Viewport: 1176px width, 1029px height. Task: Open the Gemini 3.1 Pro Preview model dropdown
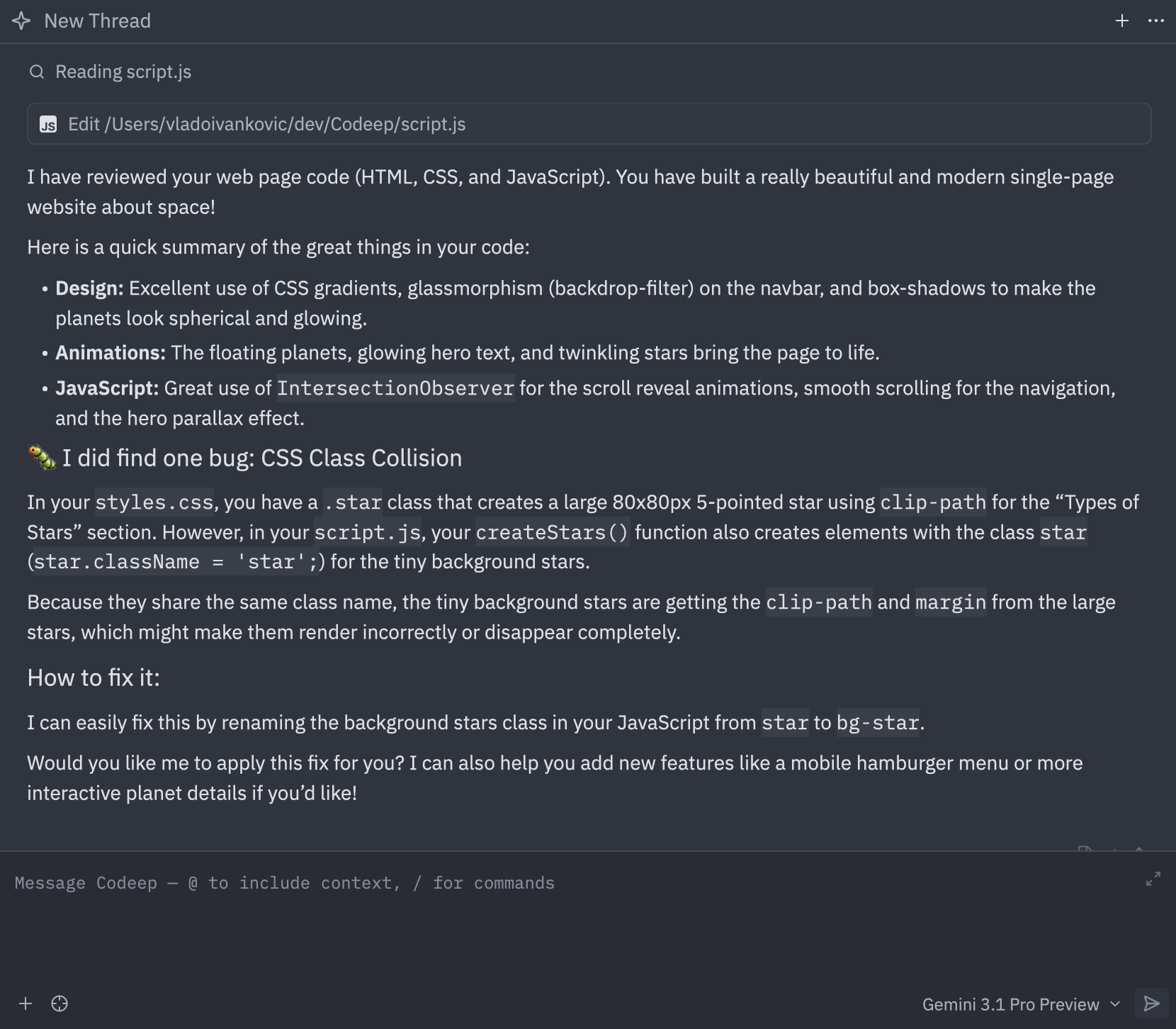click(x=1009, y=1003)
